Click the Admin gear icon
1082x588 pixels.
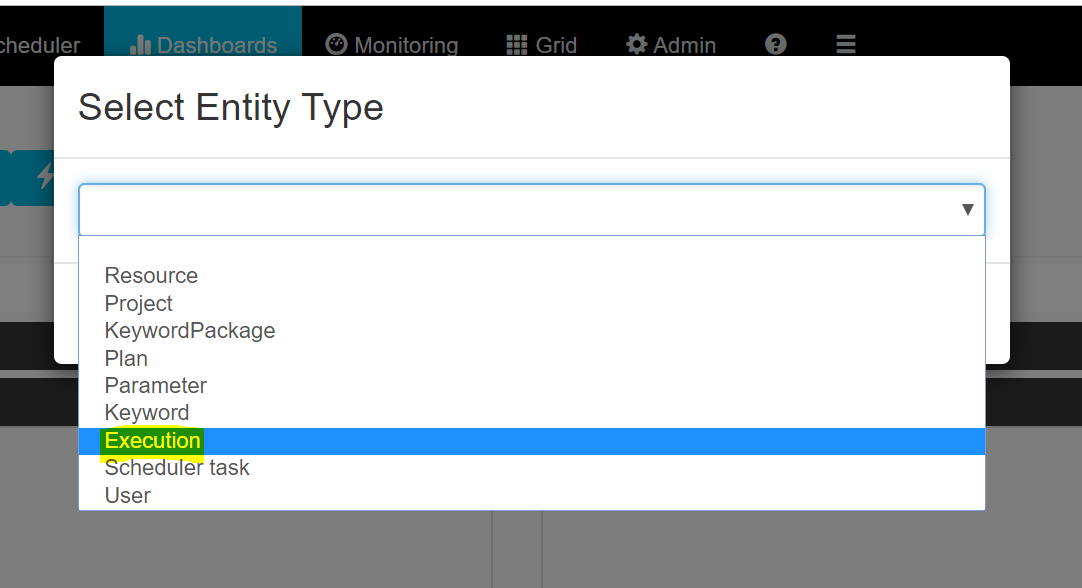[636, 45]
